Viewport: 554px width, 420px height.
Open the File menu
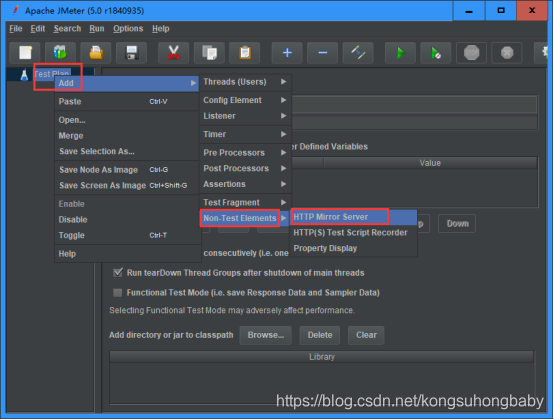(16, 29)
